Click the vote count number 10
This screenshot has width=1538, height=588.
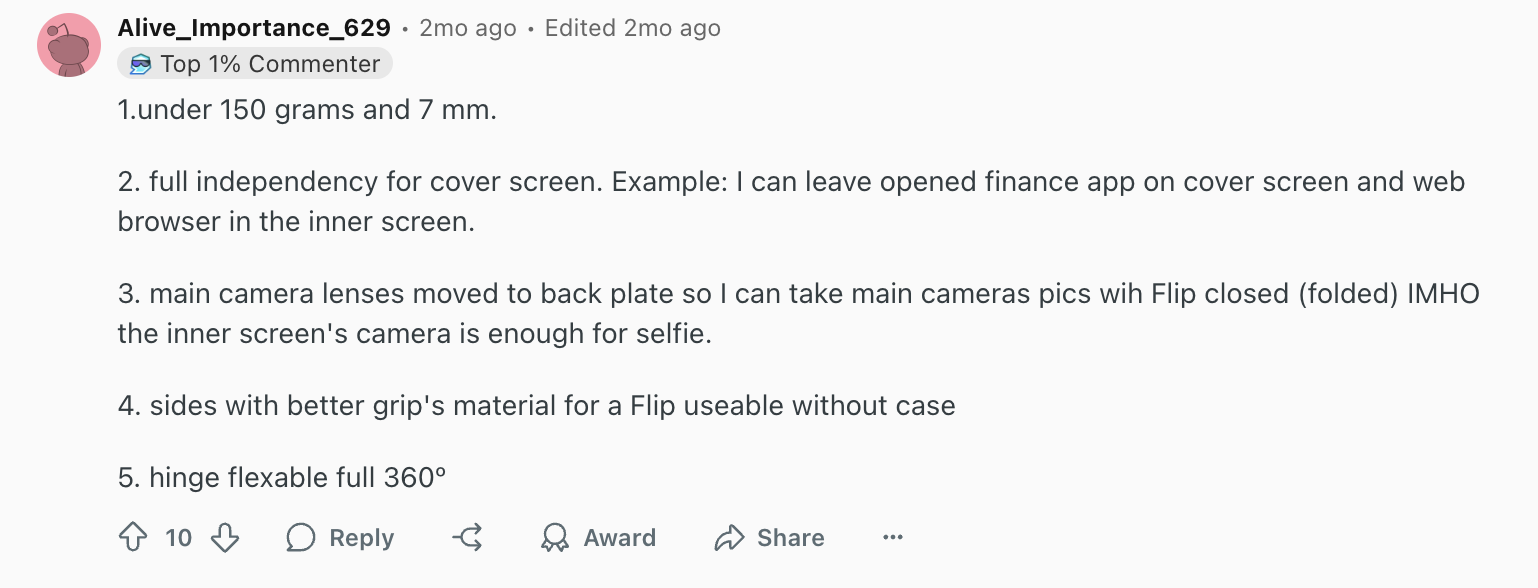pos(179,538)
